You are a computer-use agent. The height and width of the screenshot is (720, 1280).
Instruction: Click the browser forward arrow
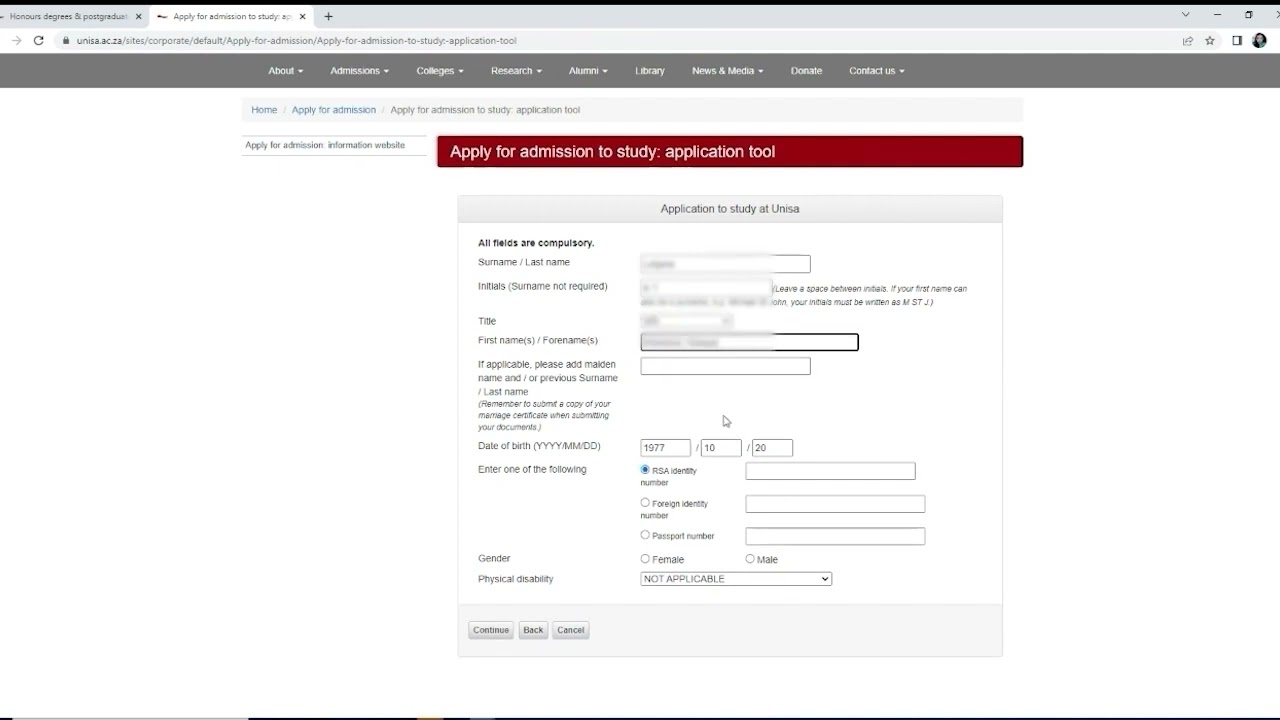(16, 41)
